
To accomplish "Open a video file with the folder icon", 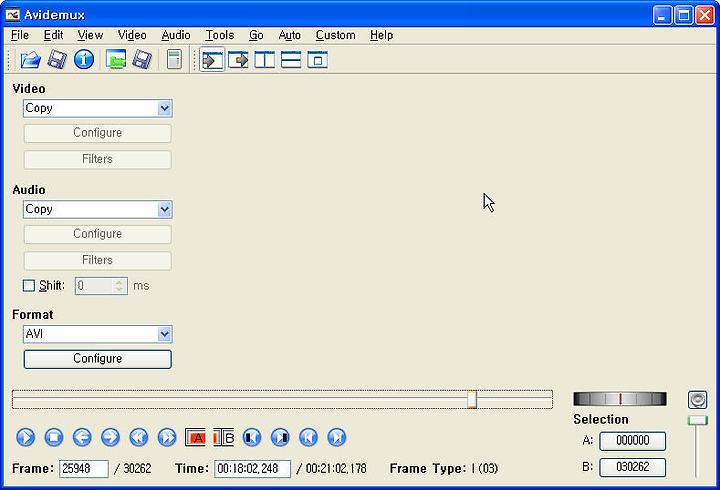I will click(x=30, y=60).
